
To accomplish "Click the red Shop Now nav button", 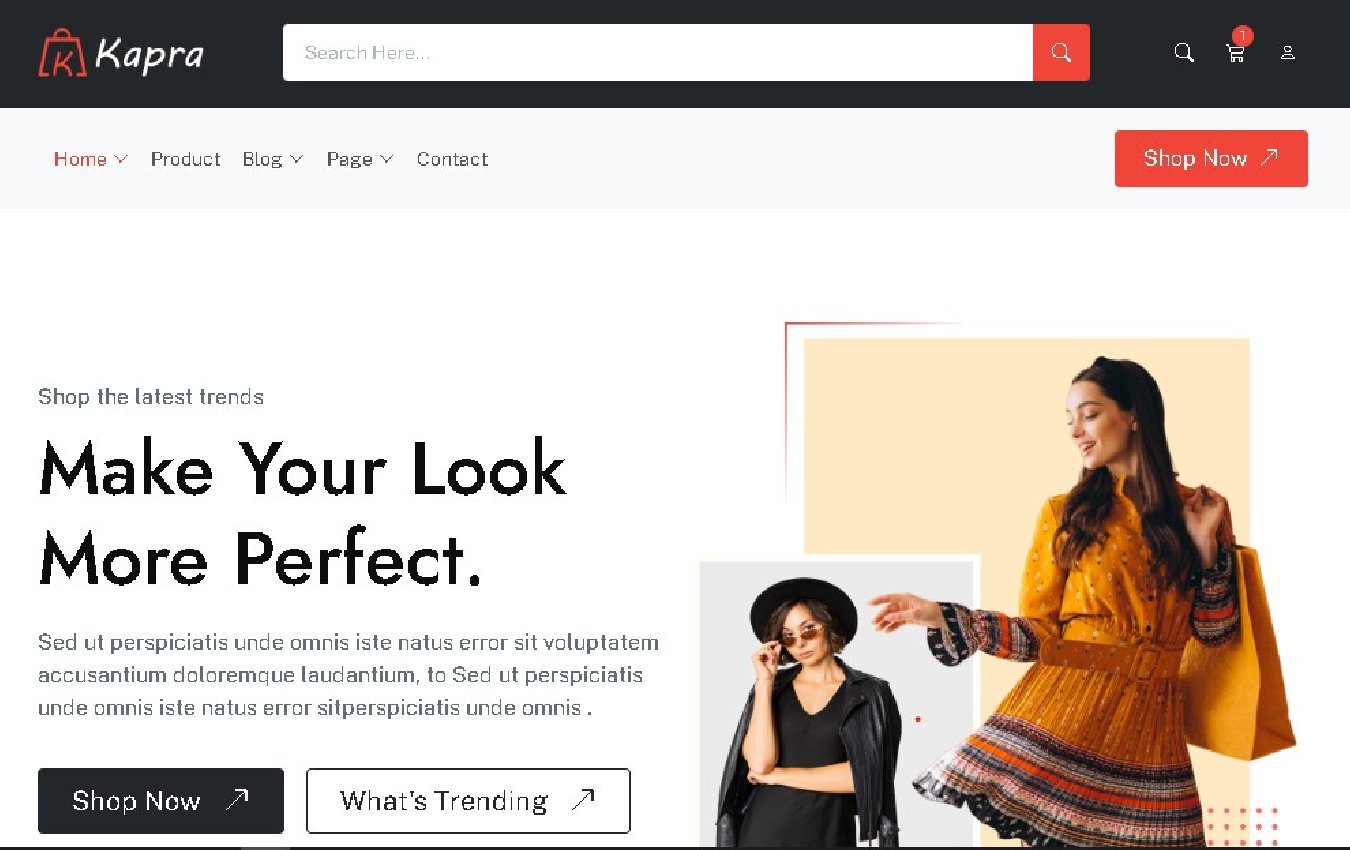I will point(1211,158).
